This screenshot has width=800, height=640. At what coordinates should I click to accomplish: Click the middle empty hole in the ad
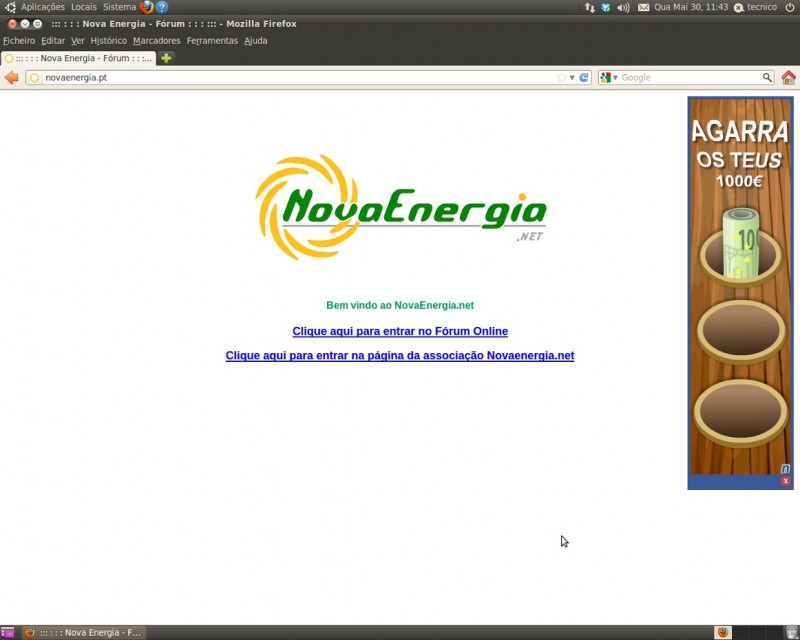click(741, 331)
